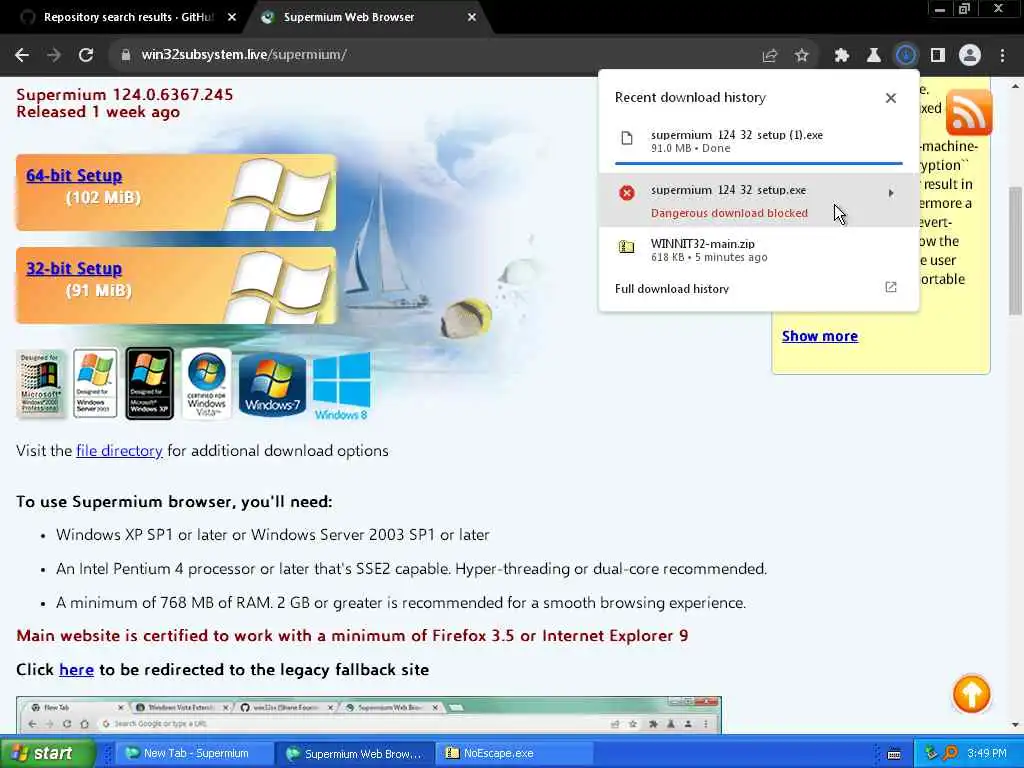Click here for legacy fallback site
Viewport: 1024px width, 768px height.
(76, 670)
